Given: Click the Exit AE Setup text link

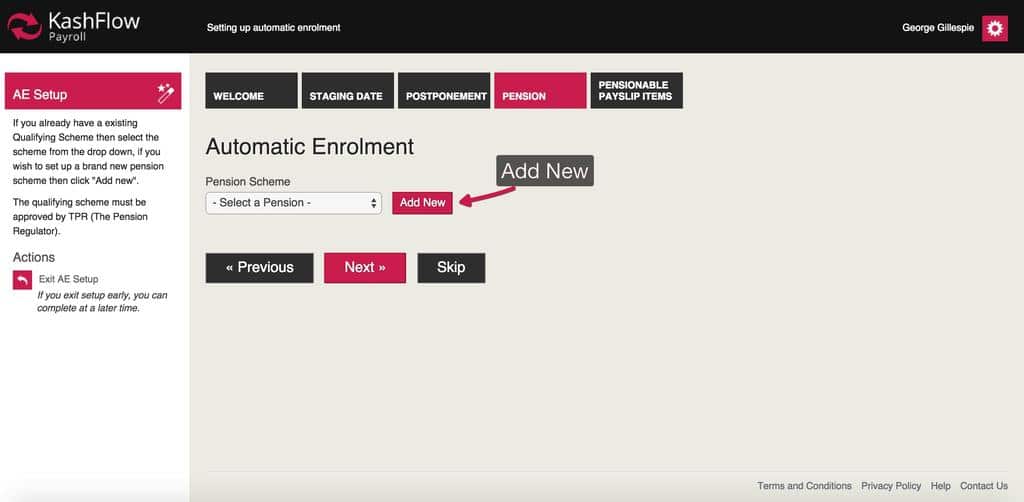Looking at the screenshot, I should (69, 279).
